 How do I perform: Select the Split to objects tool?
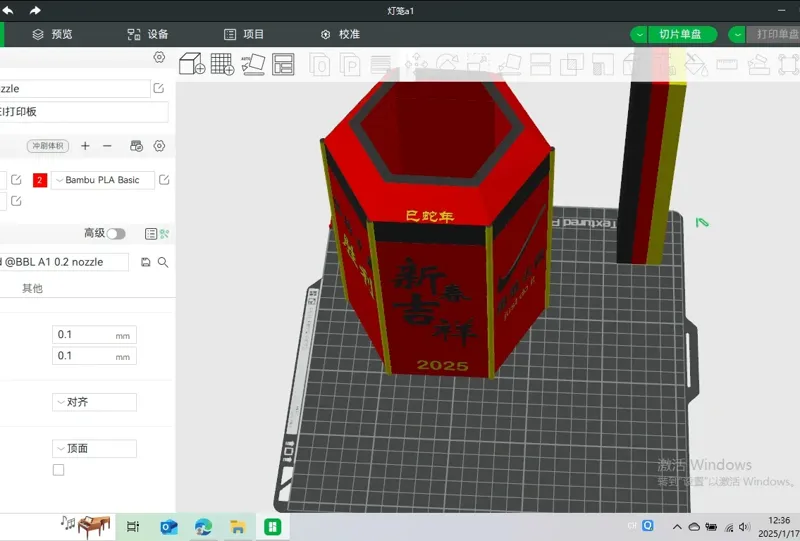pyautogui.click(x=320, y=65)
